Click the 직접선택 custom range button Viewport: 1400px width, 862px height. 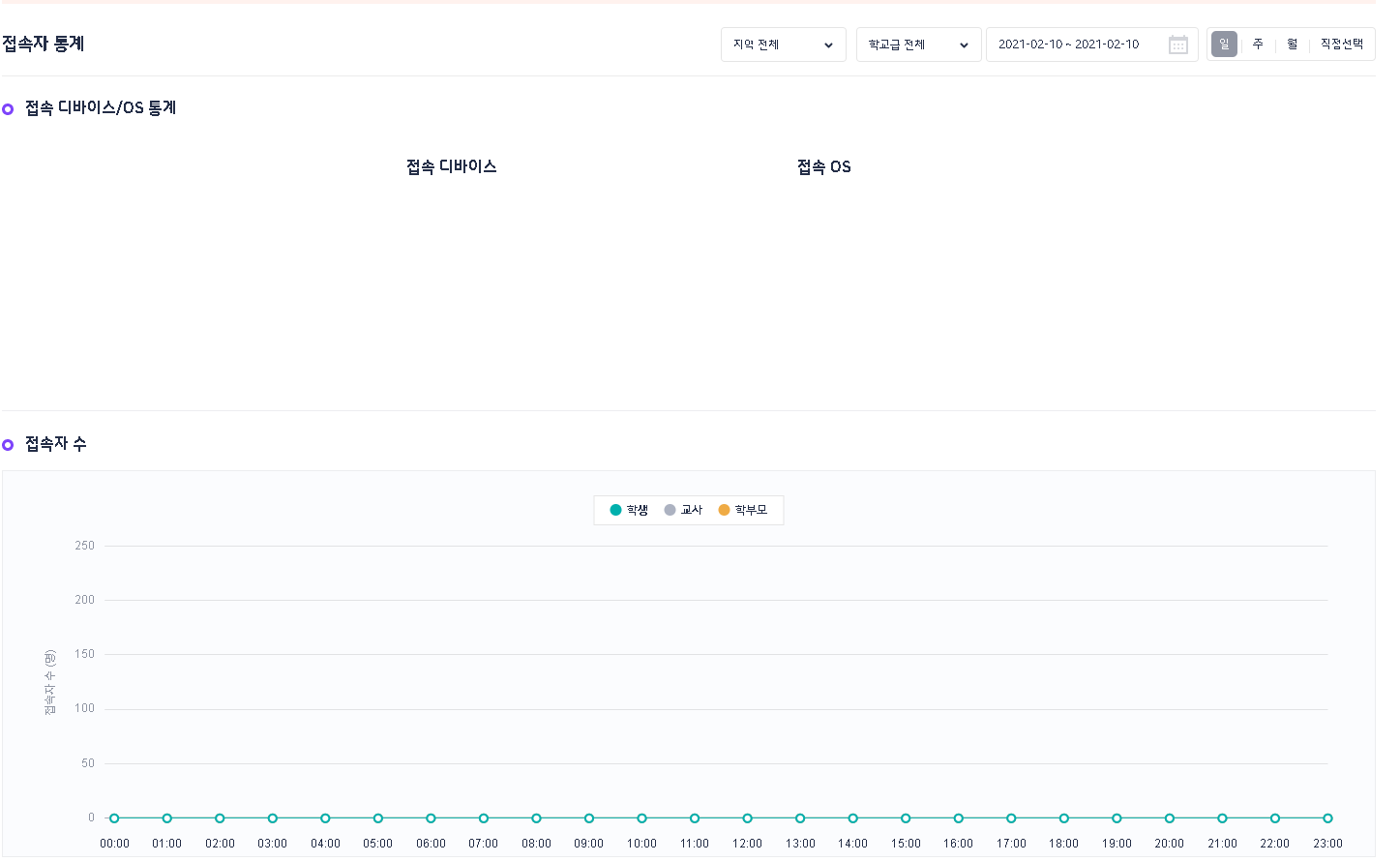pos(1341,45)
